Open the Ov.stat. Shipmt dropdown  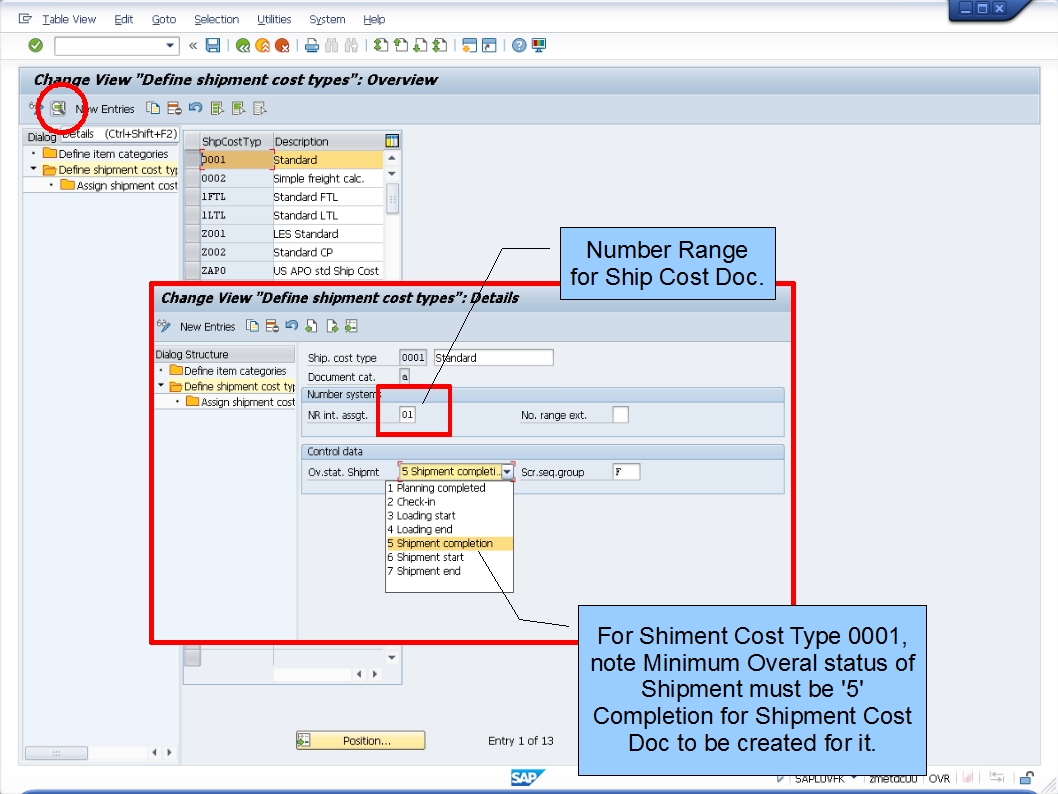pos(507,470)
